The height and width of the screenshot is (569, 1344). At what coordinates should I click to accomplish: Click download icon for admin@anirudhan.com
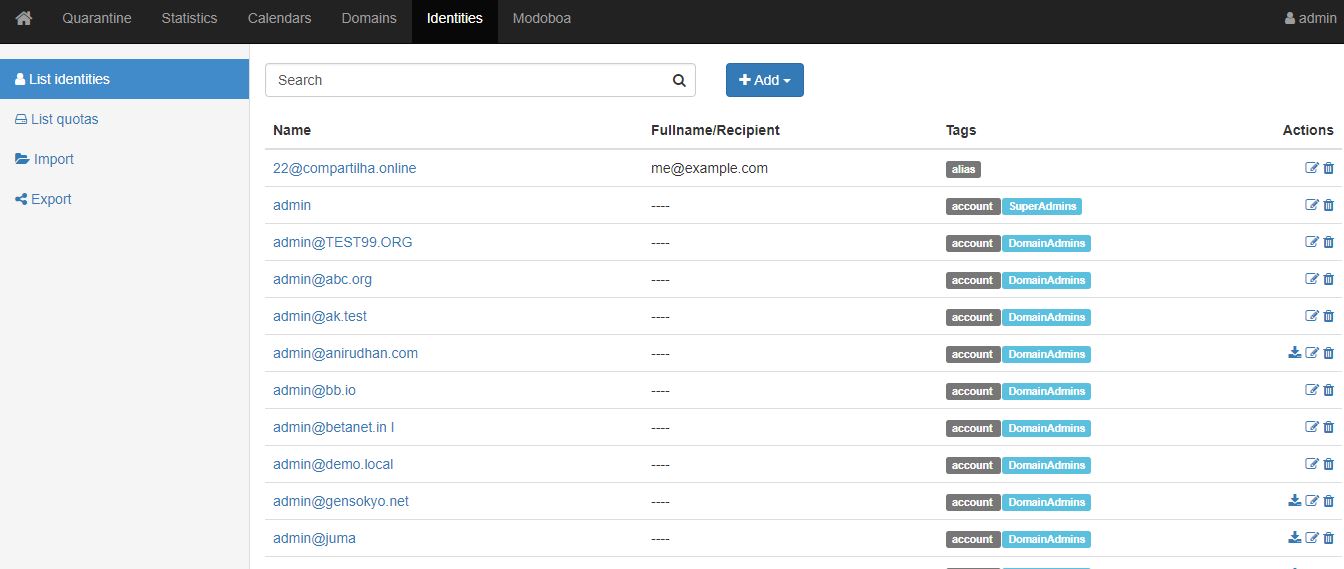[1295, 353]
